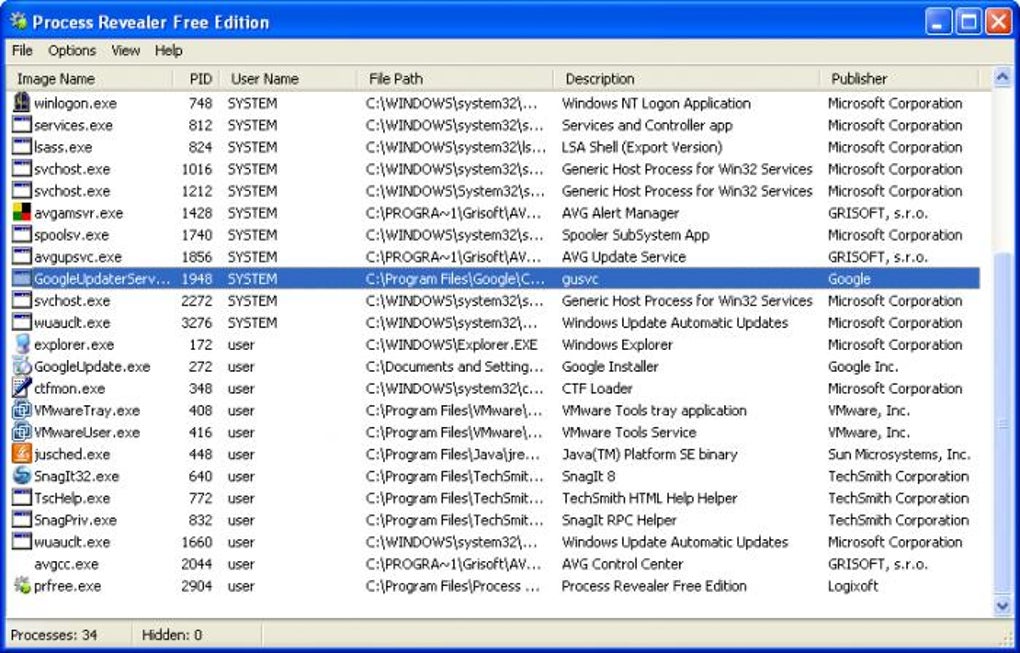Sort by PID column header
The height and width of the screenshot is (653, 1020).
[196, 79]
